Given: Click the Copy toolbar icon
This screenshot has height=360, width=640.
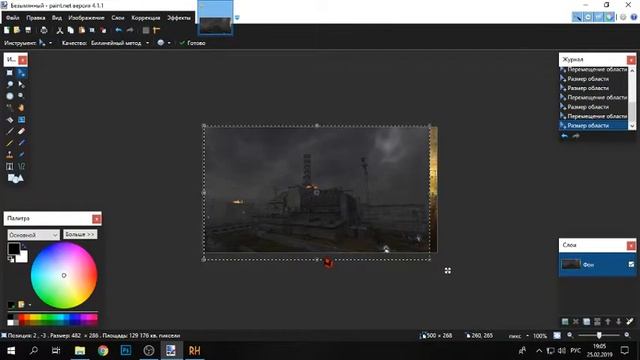Looking at the screenshot, I should point(71,30).
